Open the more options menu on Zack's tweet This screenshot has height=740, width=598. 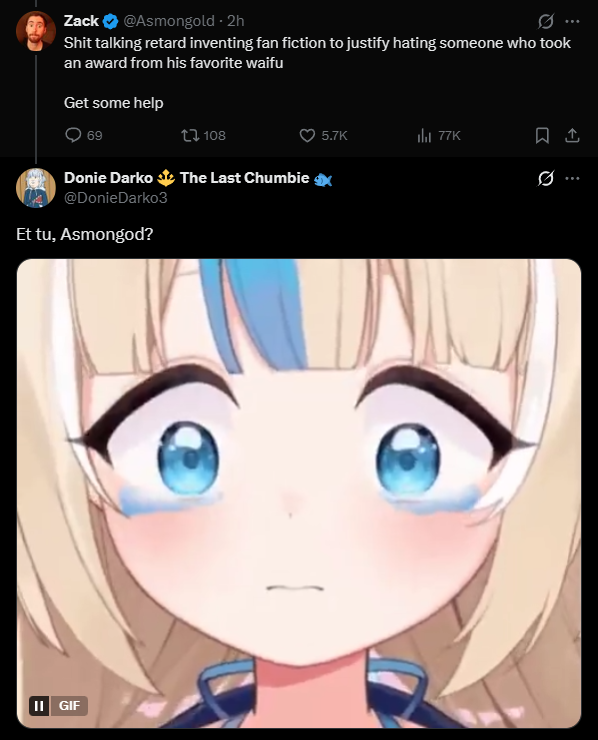click(x=573, y=21)
